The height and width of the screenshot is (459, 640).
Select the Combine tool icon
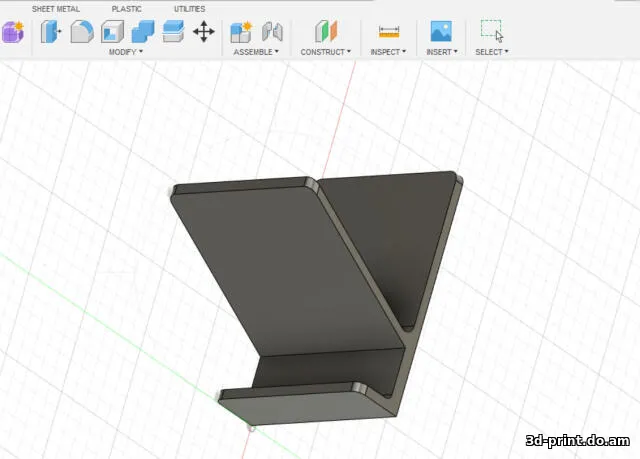click(x=143, y=31)
